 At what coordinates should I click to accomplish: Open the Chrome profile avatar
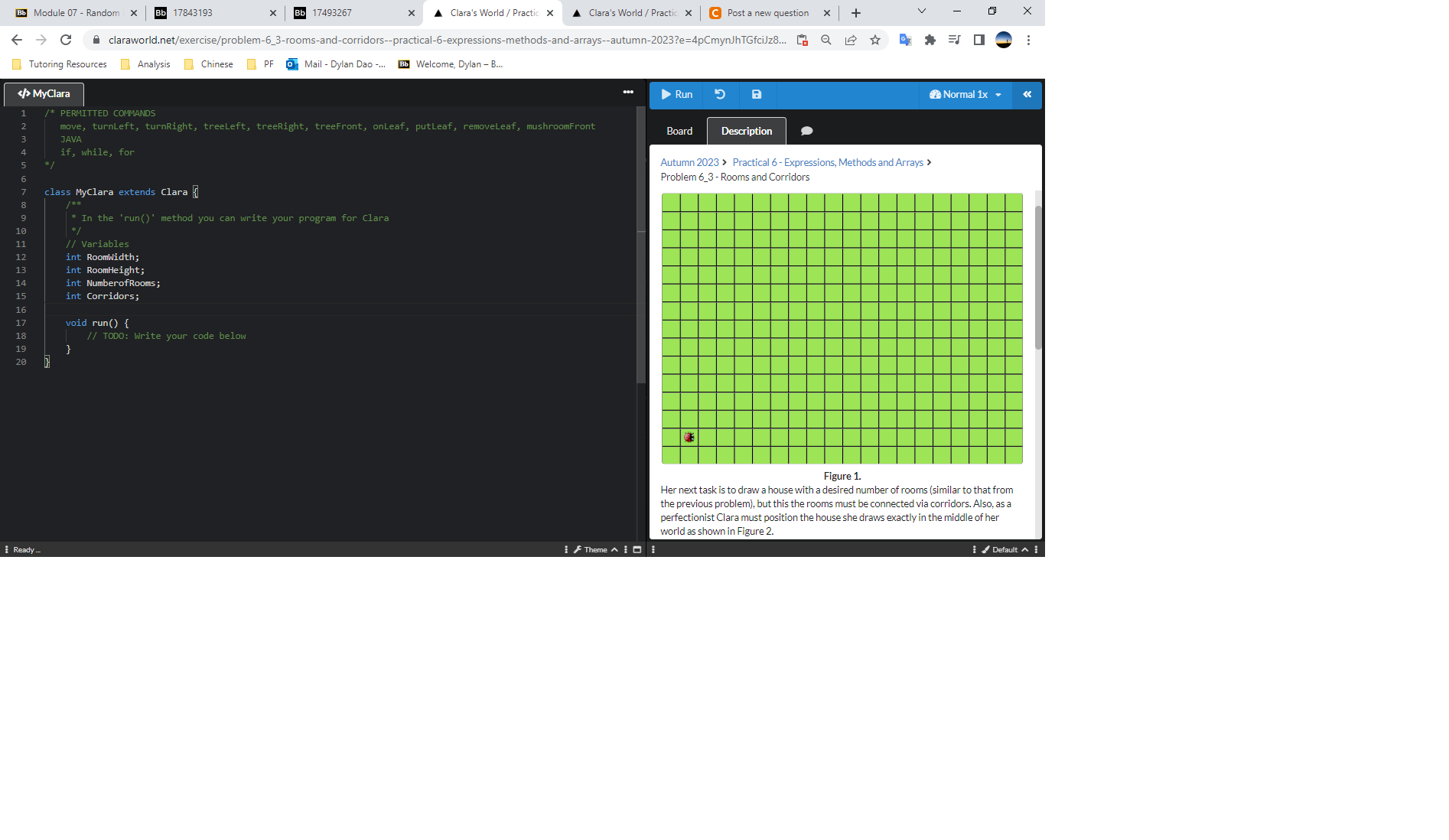point(1004,40)
